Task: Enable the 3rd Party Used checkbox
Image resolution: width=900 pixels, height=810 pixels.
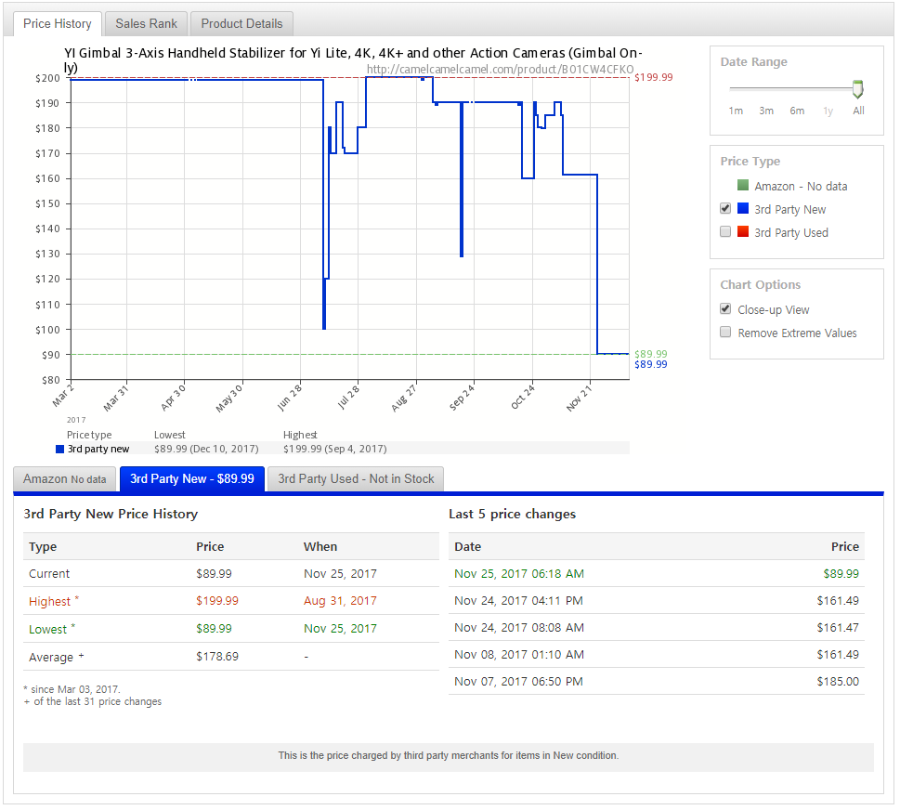Action: point(726,232)
